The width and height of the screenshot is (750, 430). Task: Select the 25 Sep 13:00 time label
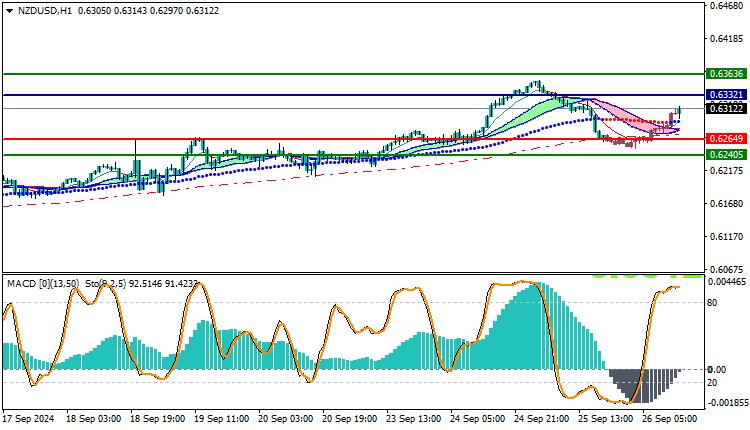(606, 419)
